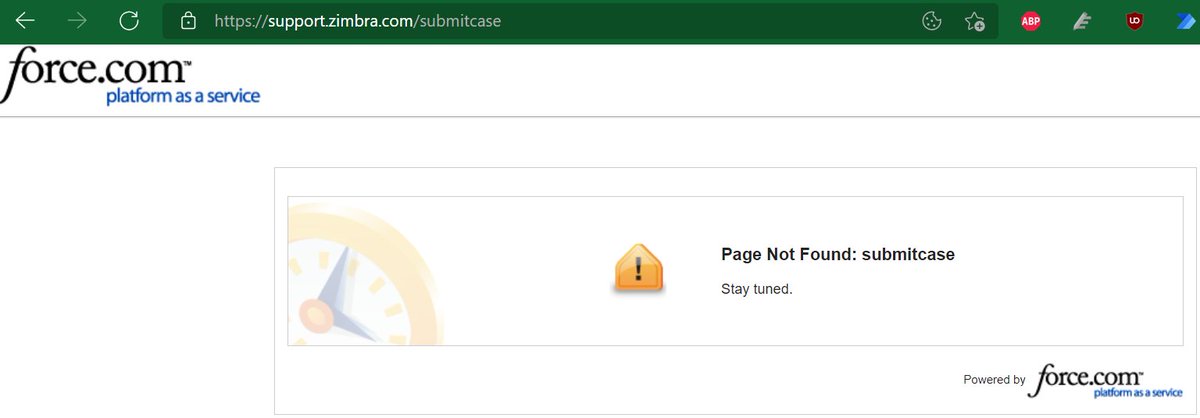Go back to the previous page
This screenshot has width=1200, height=418.
[26, 20]
